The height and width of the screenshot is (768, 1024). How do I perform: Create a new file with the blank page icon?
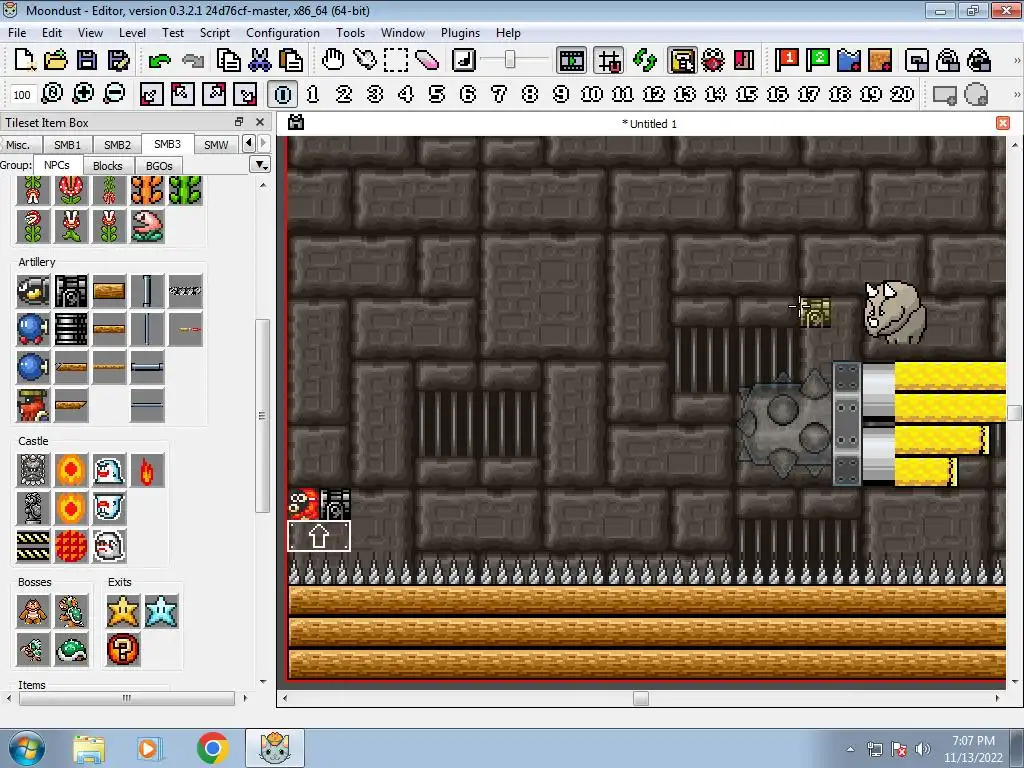[x=24, y=60]
